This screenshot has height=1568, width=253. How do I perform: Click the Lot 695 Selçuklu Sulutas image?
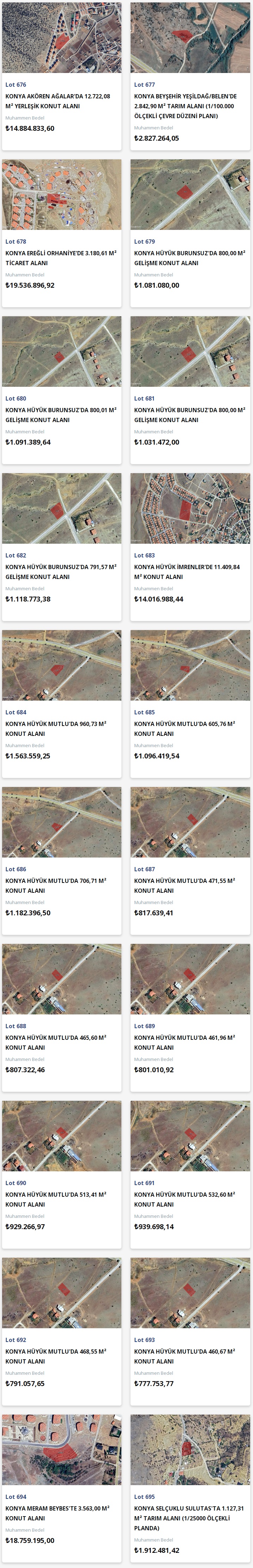[190, 1450]
